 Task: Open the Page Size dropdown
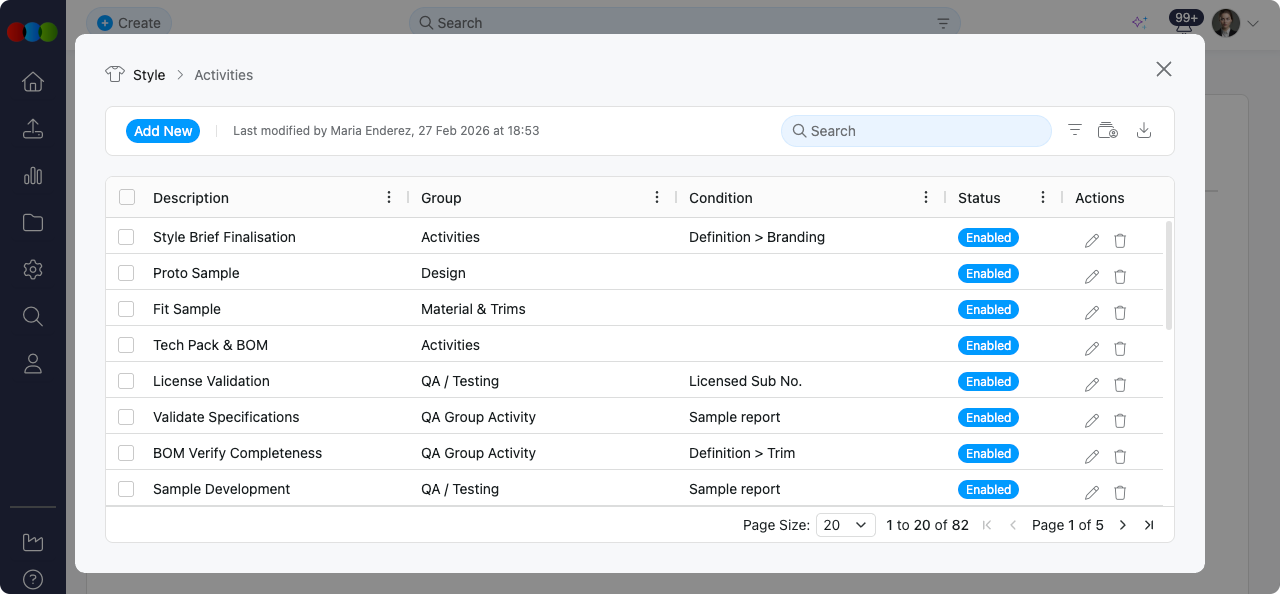tap(846, 525)
